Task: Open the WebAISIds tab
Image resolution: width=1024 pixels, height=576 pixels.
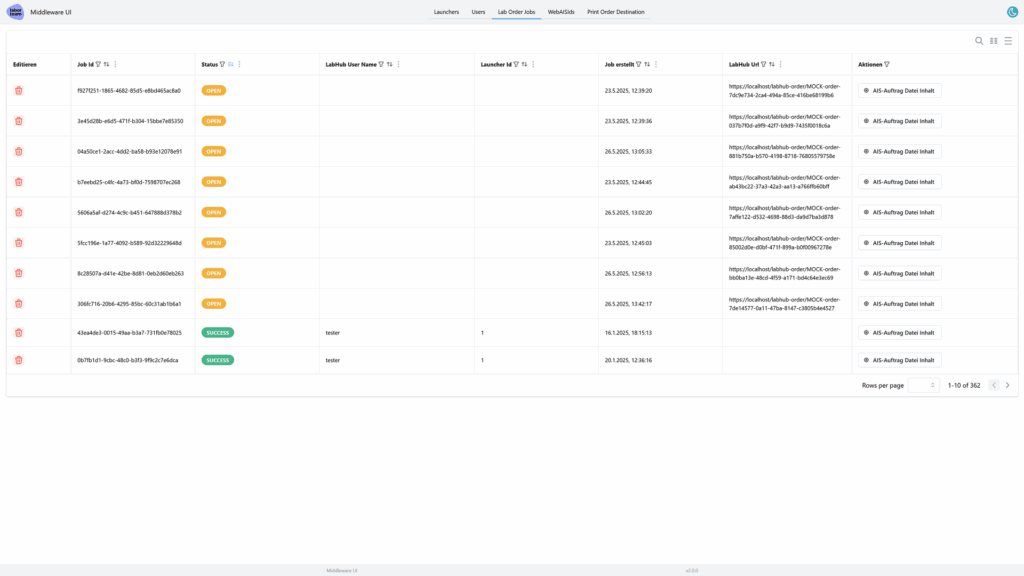Action: (561, 12)
